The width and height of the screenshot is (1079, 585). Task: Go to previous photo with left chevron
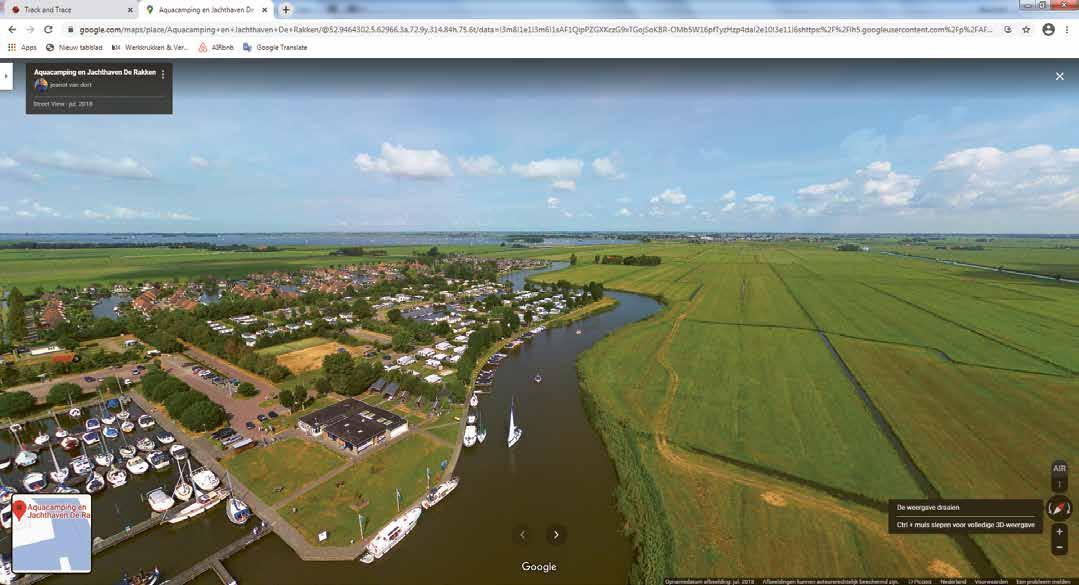point(522,534)
